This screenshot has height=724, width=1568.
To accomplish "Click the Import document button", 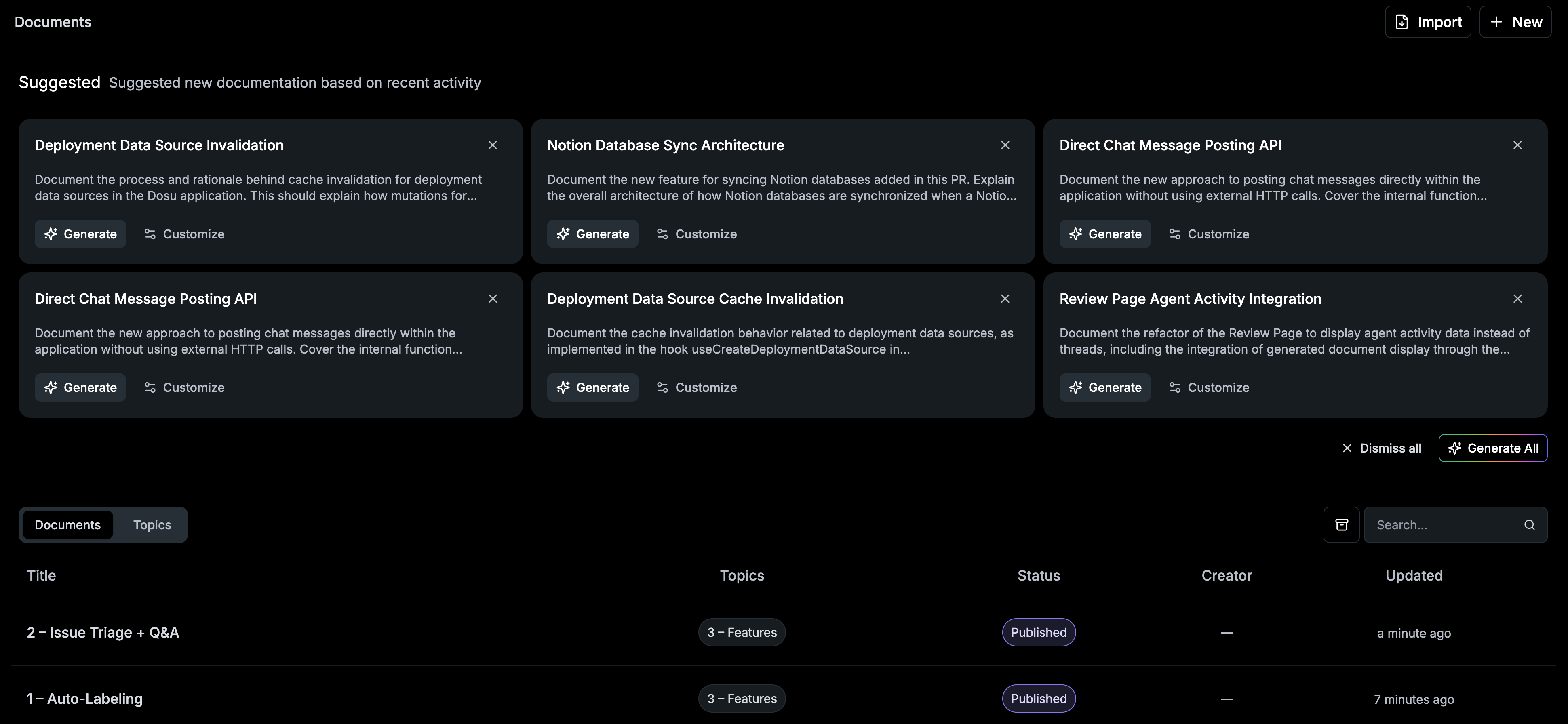I will coord(1427,22).
